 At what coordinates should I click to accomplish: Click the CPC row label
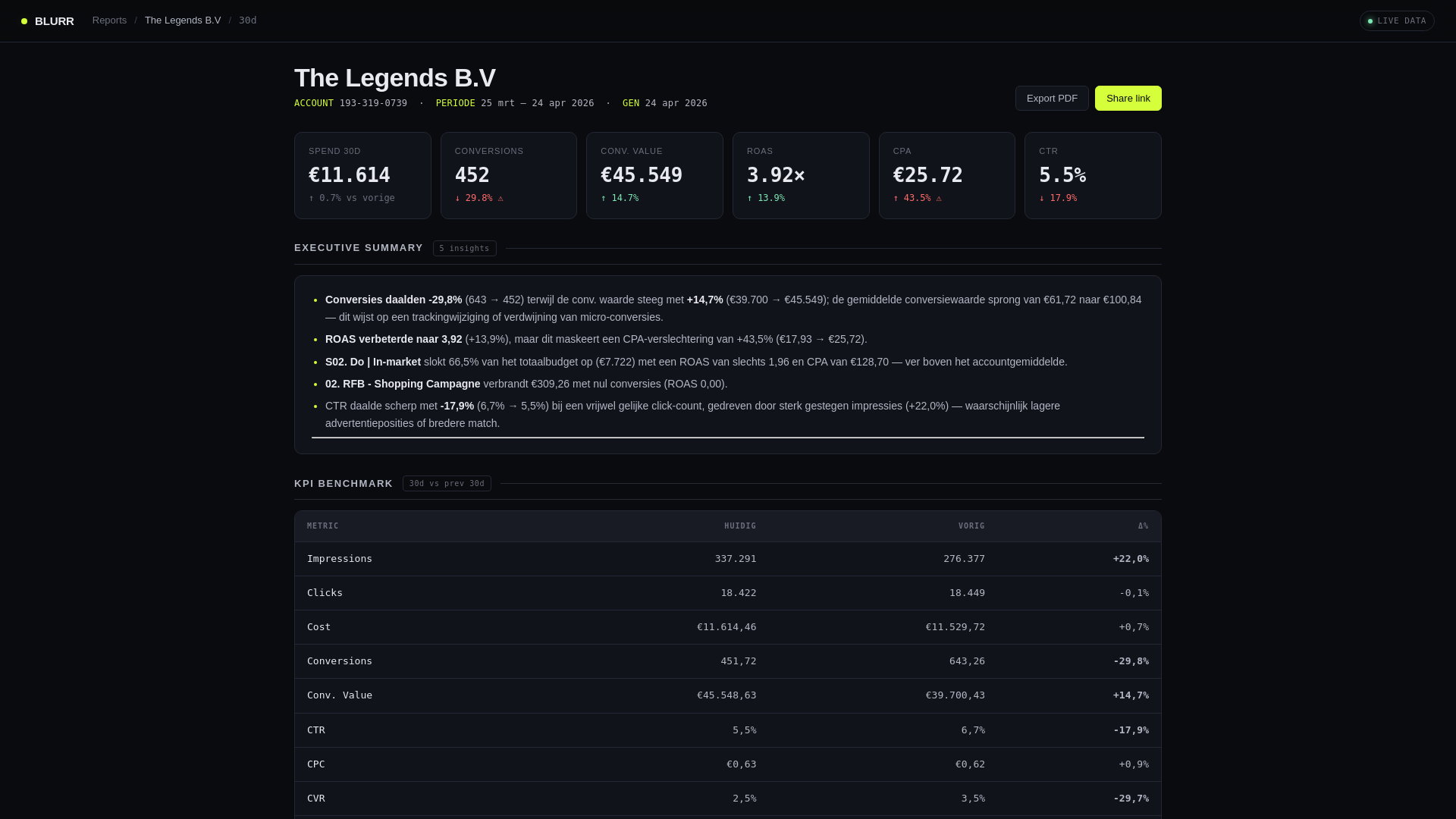(x=315, y=764)
